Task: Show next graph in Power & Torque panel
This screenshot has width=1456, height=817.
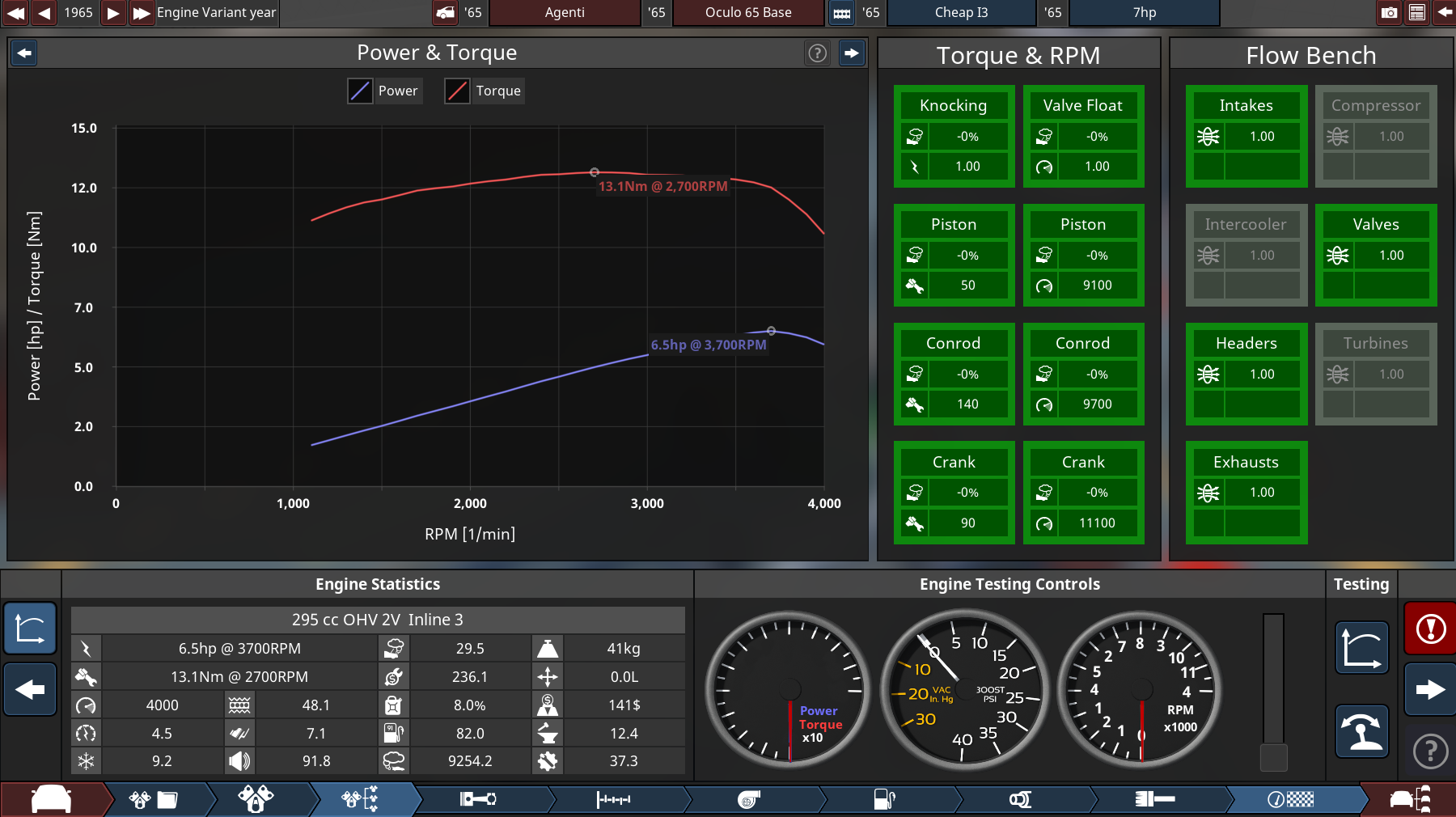Action: point(852,53)
